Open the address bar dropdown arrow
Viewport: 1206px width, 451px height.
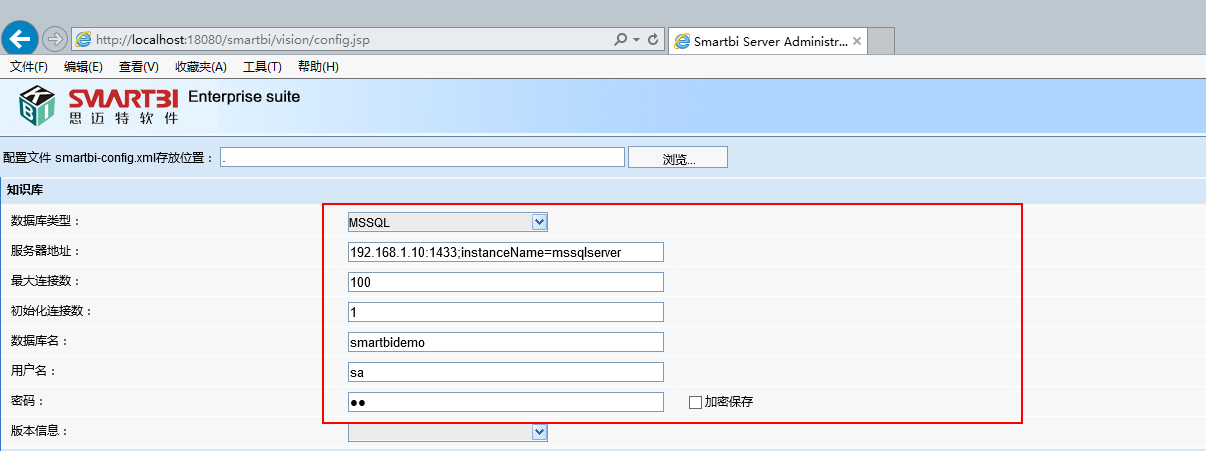point(637,39)
